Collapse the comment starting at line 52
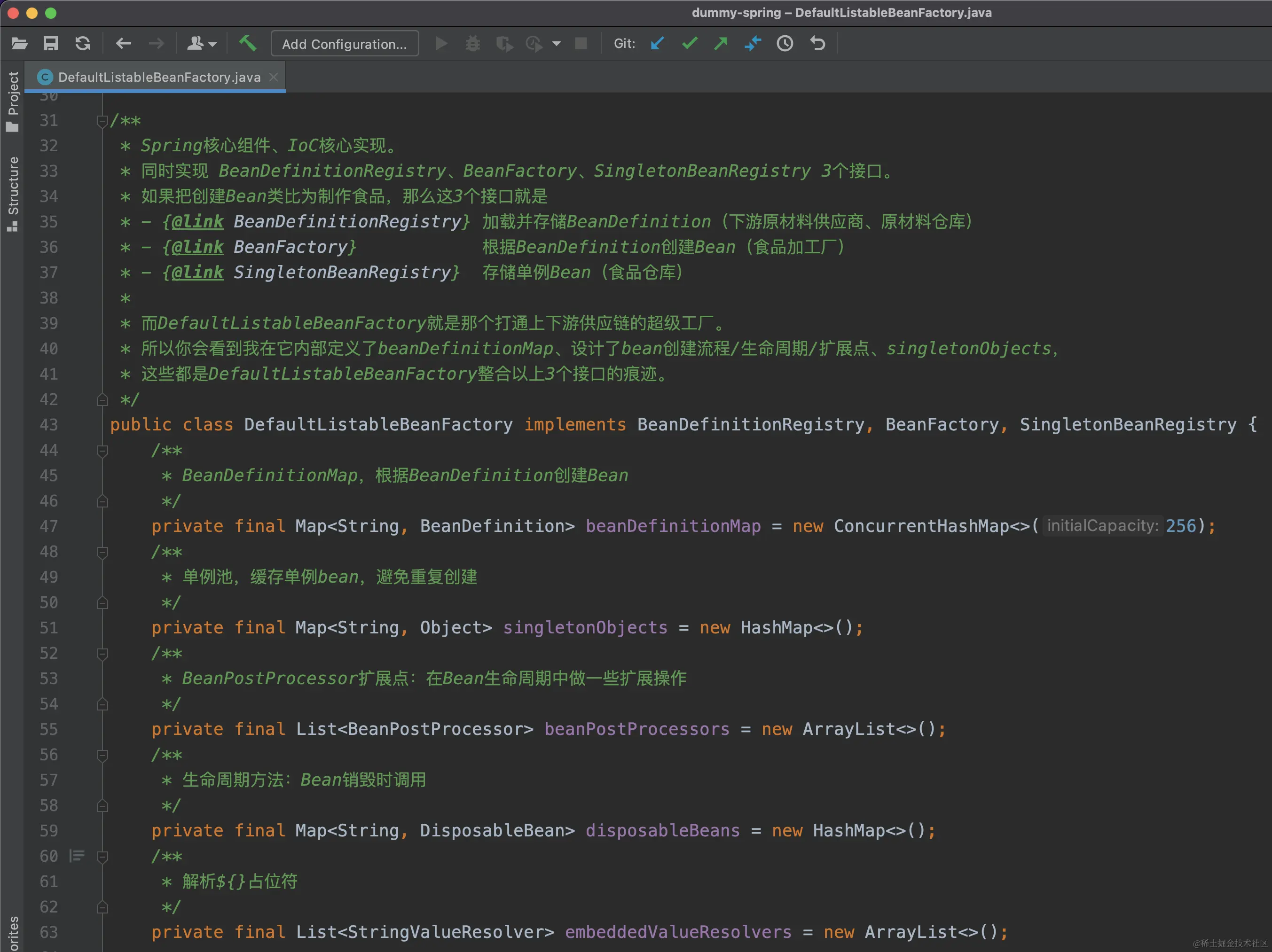This screenshot has width=1272, height=952. tap(102, 654)
